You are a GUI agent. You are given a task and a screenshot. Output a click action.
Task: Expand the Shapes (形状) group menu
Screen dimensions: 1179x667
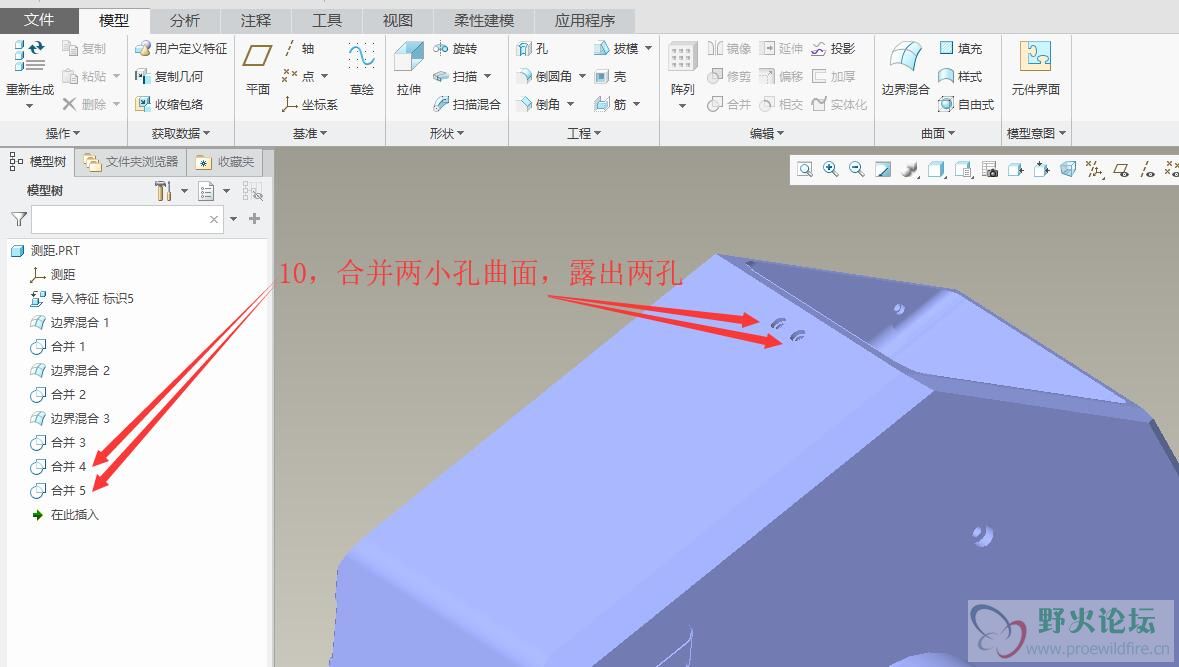[x=447, y=133]
